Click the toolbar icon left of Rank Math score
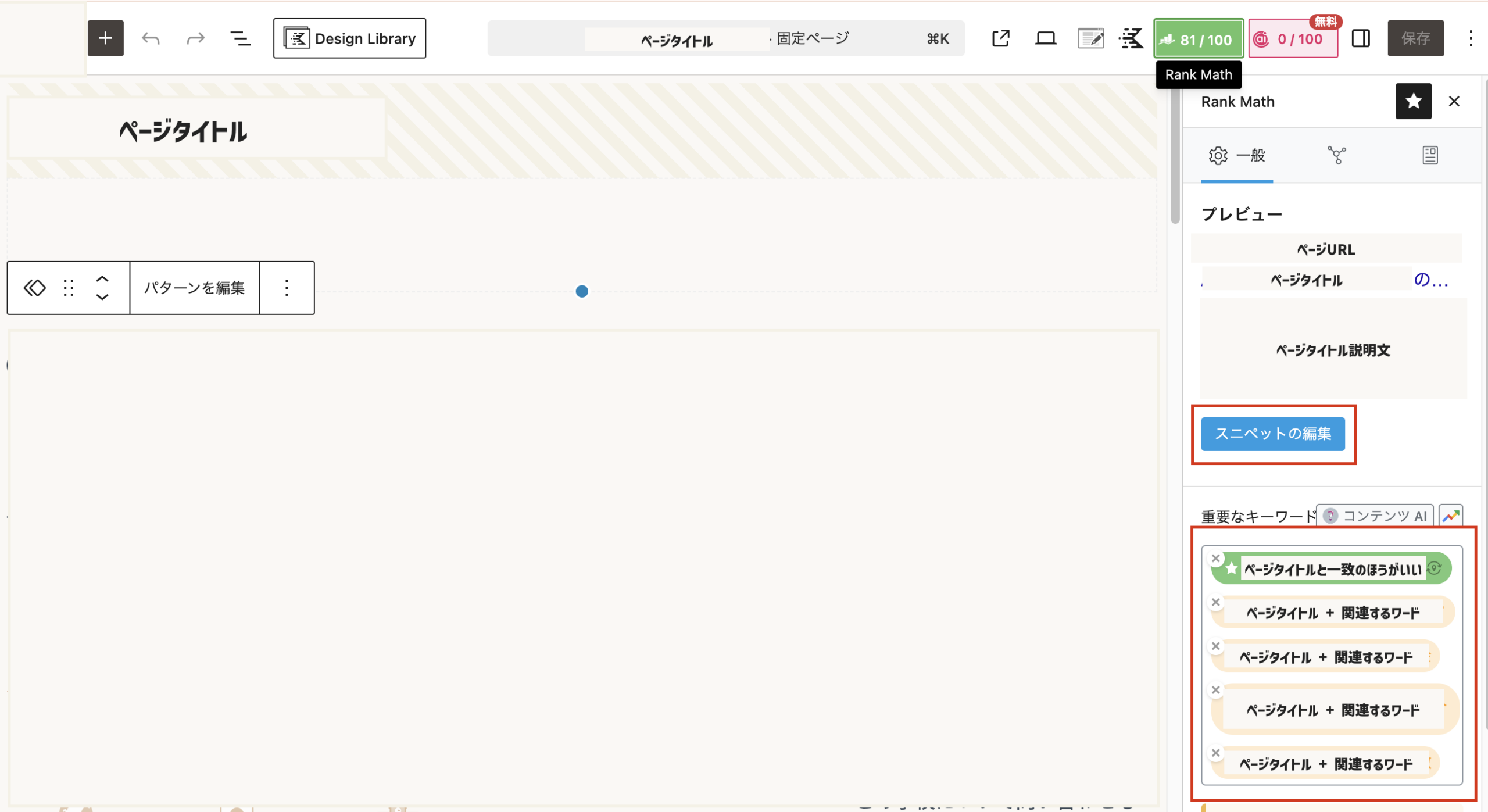 coord(1131,38)
